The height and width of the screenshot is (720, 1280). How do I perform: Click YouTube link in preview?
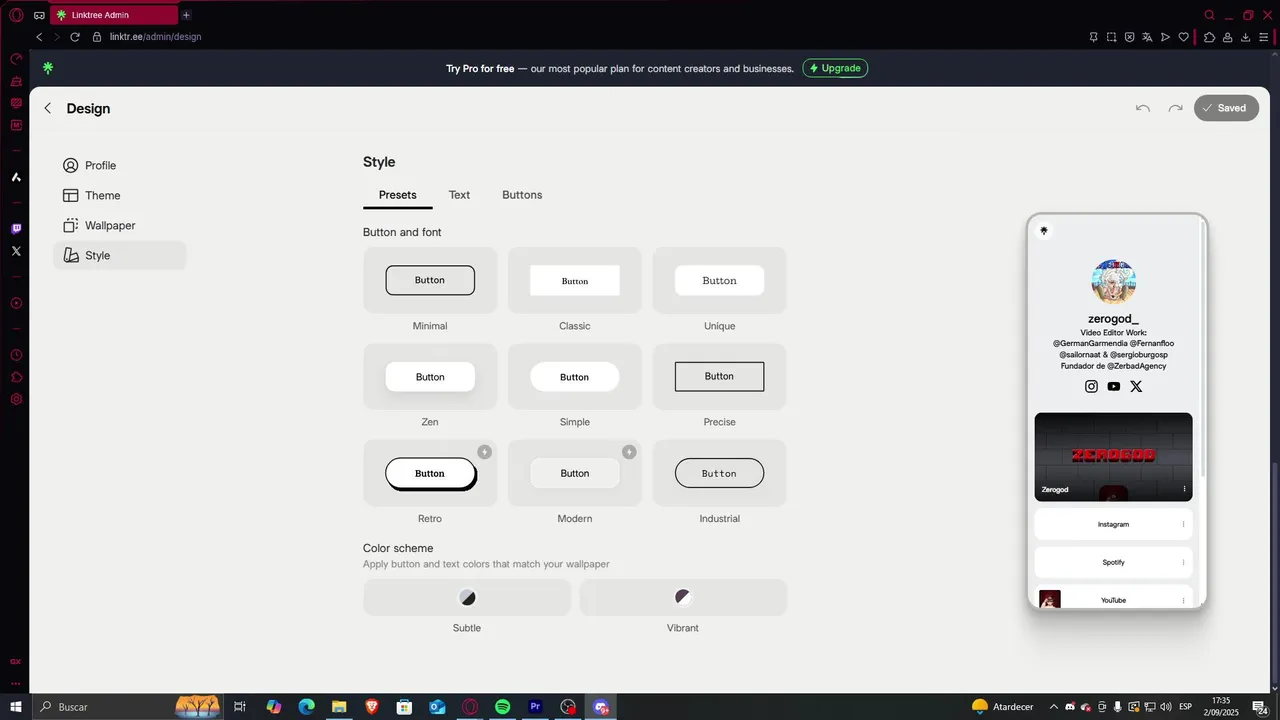coord(1114,598)
